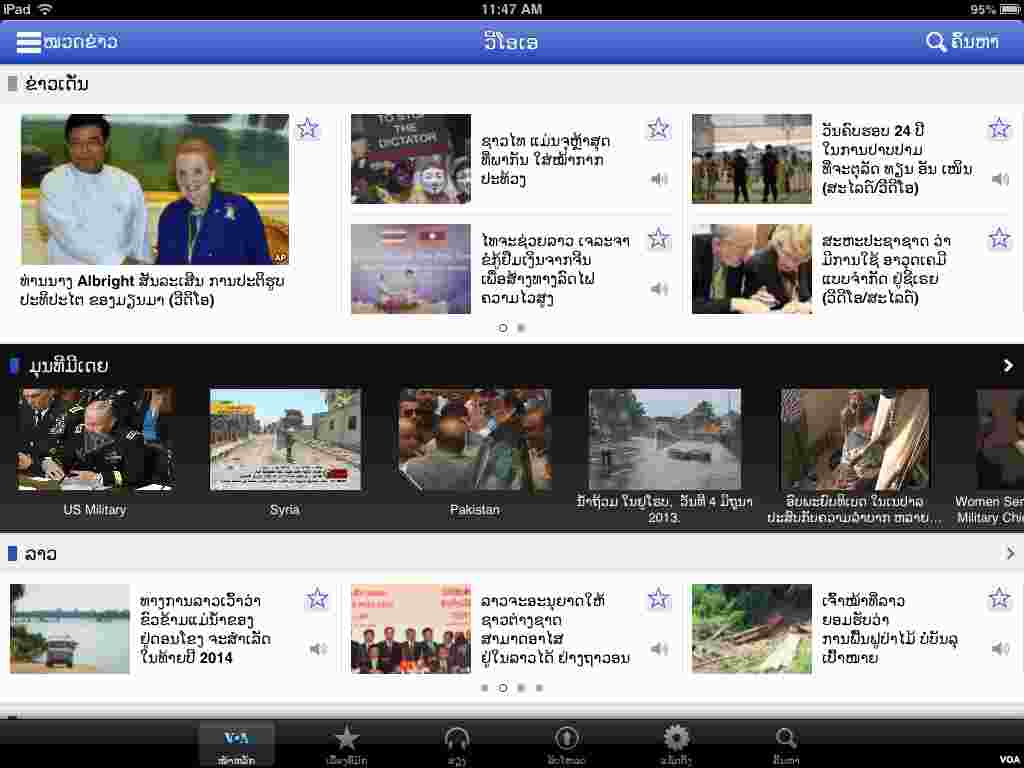Play audio for 24 anniversary article
Screen dimensions: 1024x768
(x=1000, y=179)
